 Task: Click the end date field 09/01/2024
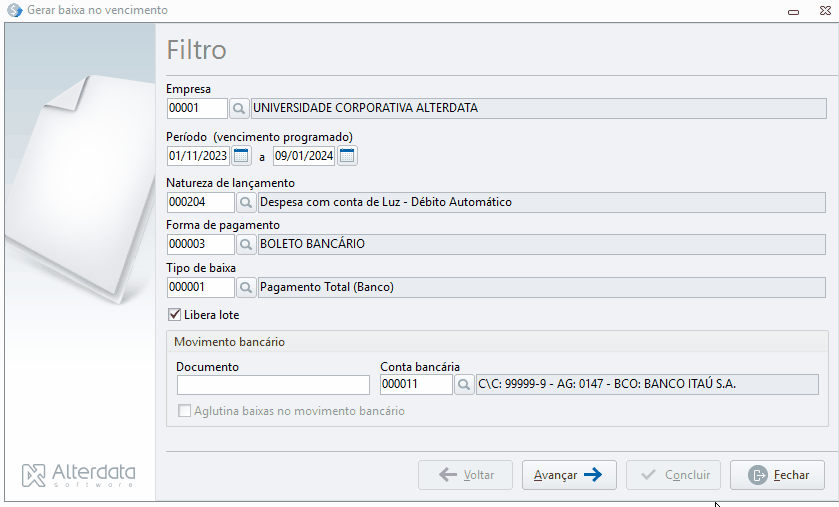[304, 156]
